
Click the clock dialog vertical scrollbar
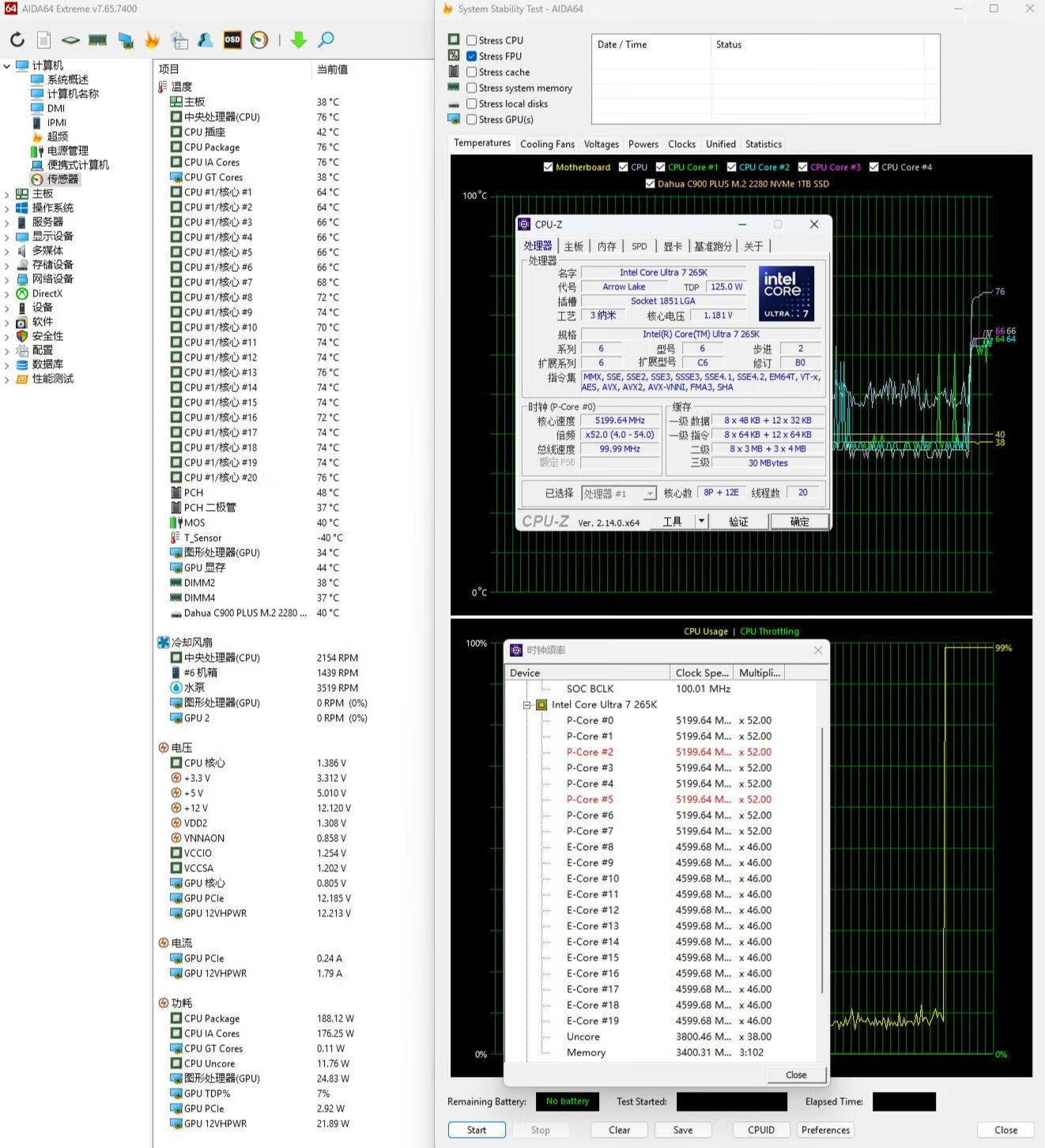point(823,860)
